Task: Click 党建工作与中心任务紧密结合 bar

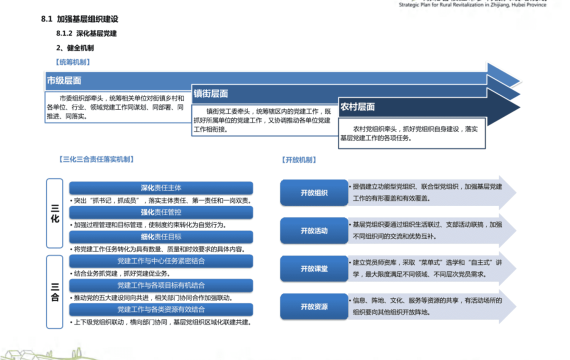Action: (x=161, y=261)
